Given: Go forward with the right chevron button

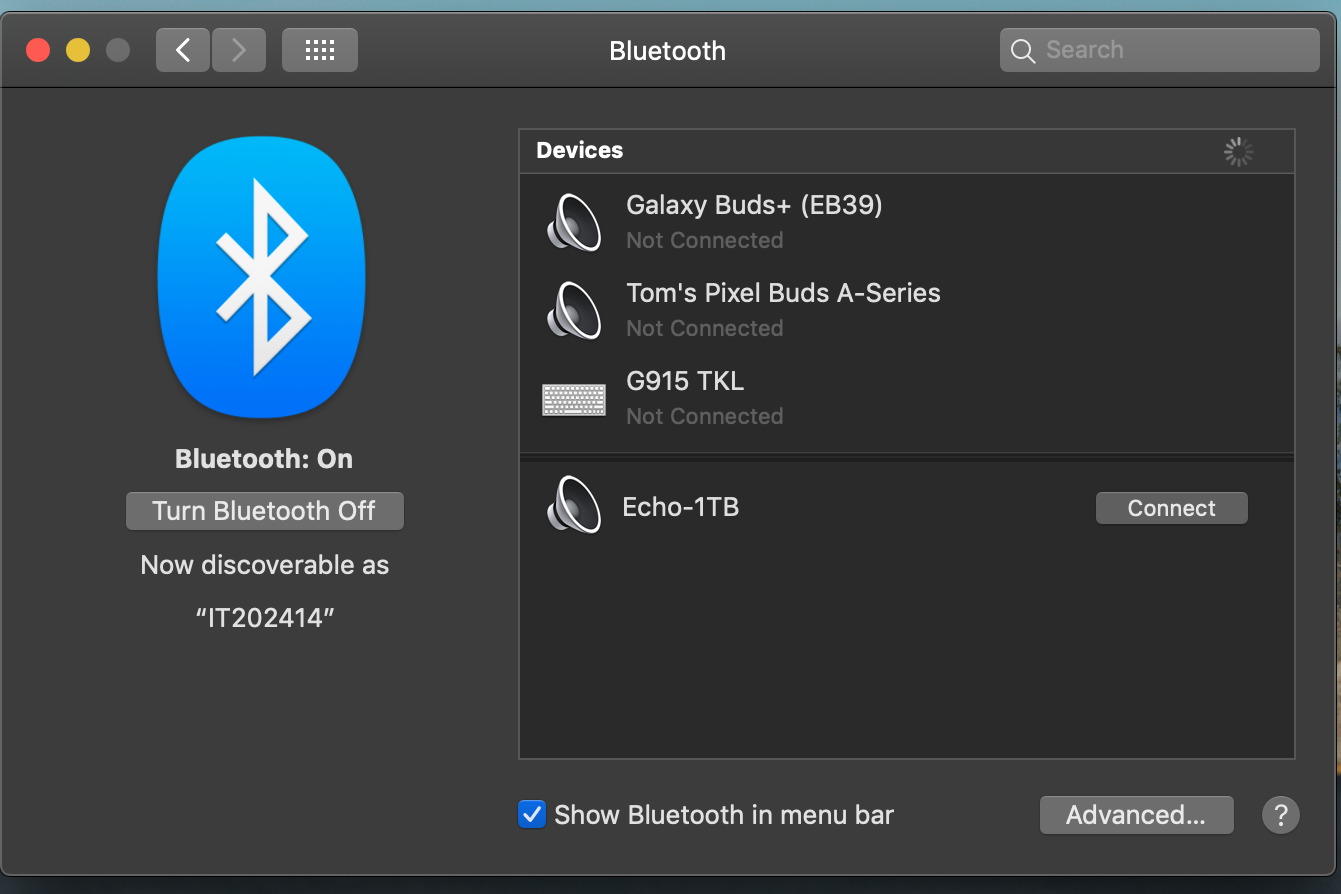Looking at the screenshot, I should click(x=239, y=50).
